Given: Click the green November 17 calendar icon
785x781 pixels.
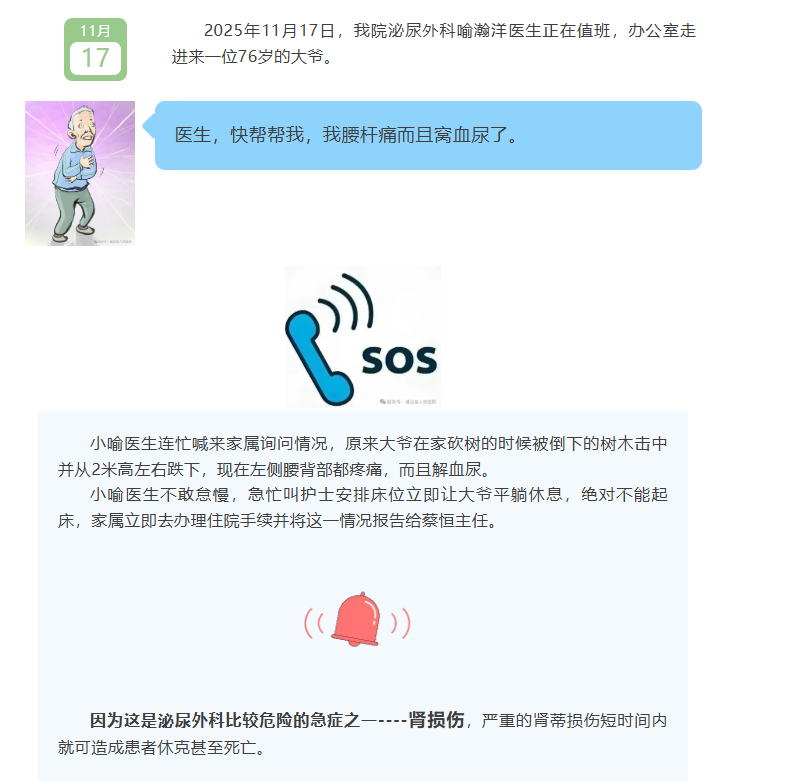Looking at the screenshot, I should click(x=95, y=50).
